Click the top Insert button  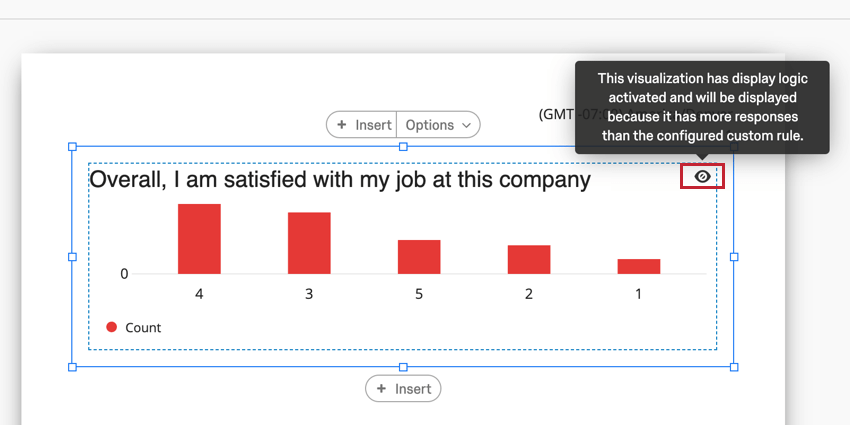pos(362,125)
